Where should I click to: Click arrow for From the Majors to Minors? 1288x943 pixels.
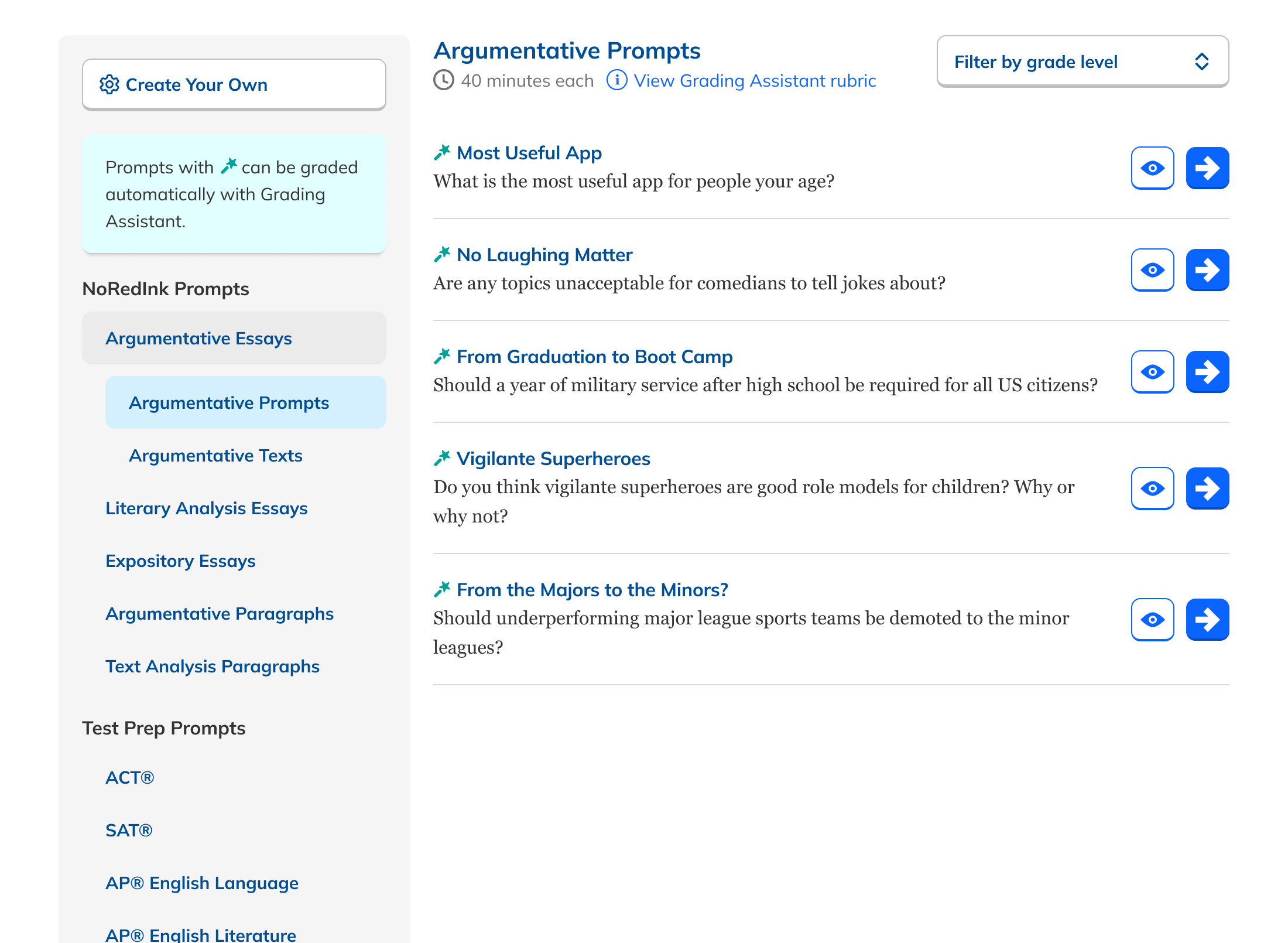(1207, 620)
